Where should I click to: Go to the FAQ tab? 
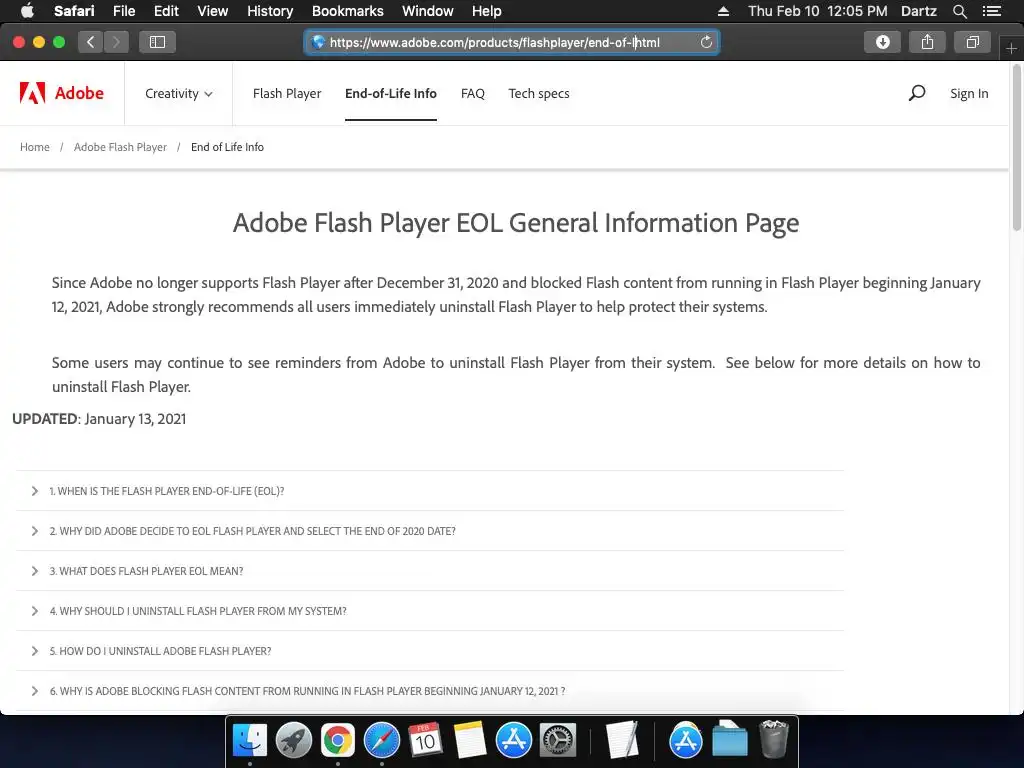473,93
